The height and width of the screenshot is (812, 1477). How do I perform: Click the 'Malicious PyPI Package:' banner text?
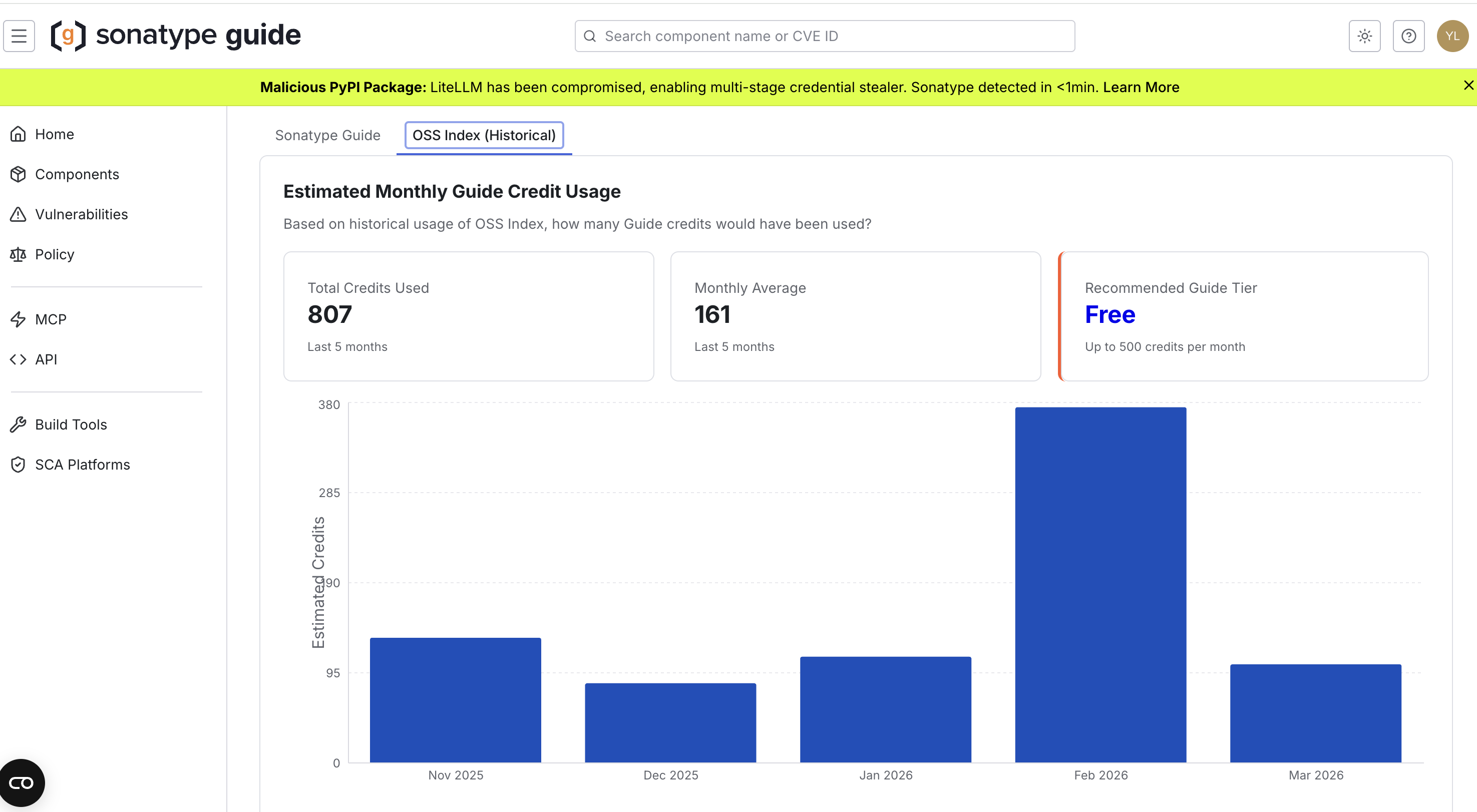(x=343, y=87)
